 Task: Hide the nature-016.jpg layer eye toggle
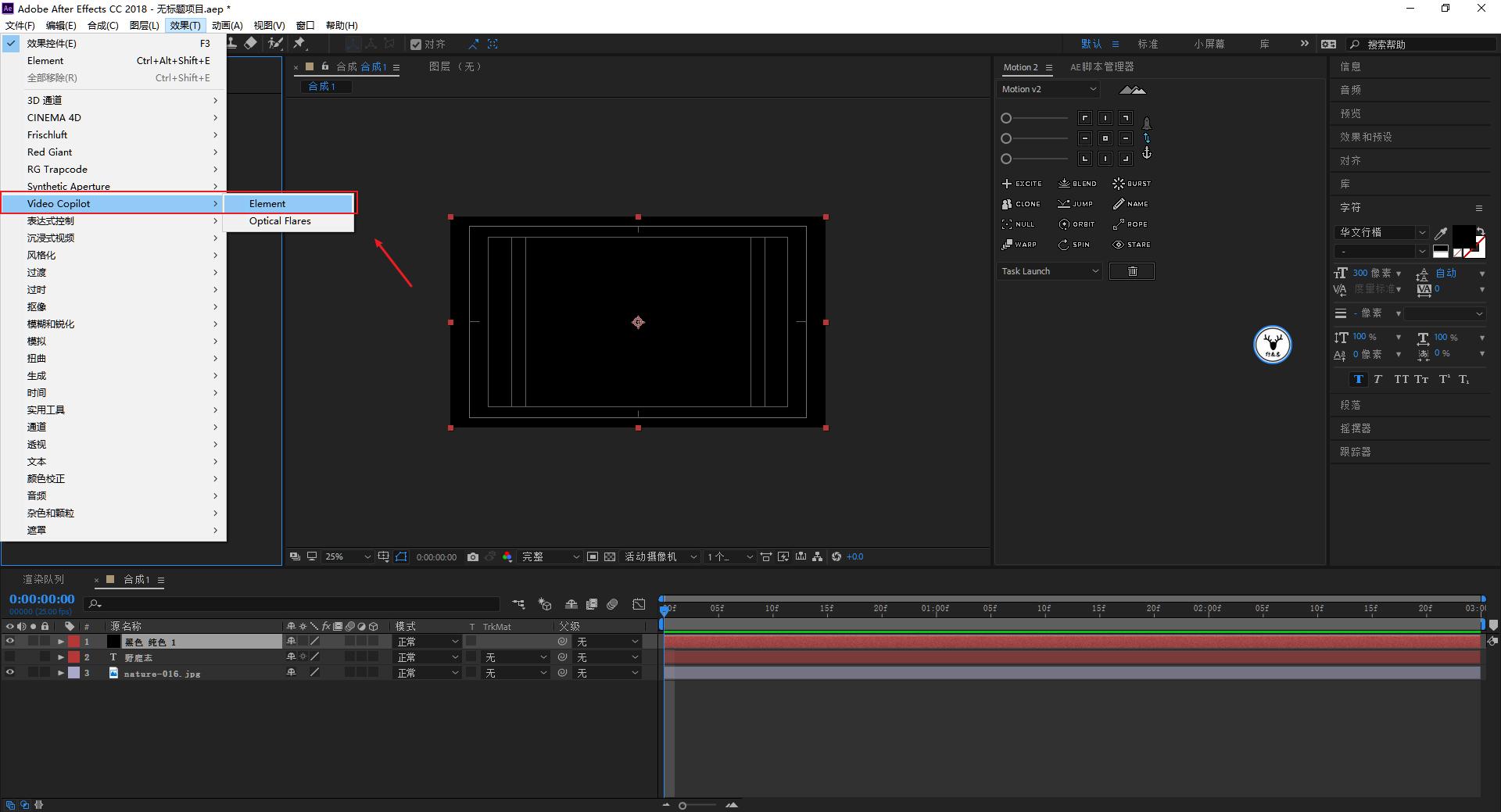pyautogui.click(x=10, y=673)
